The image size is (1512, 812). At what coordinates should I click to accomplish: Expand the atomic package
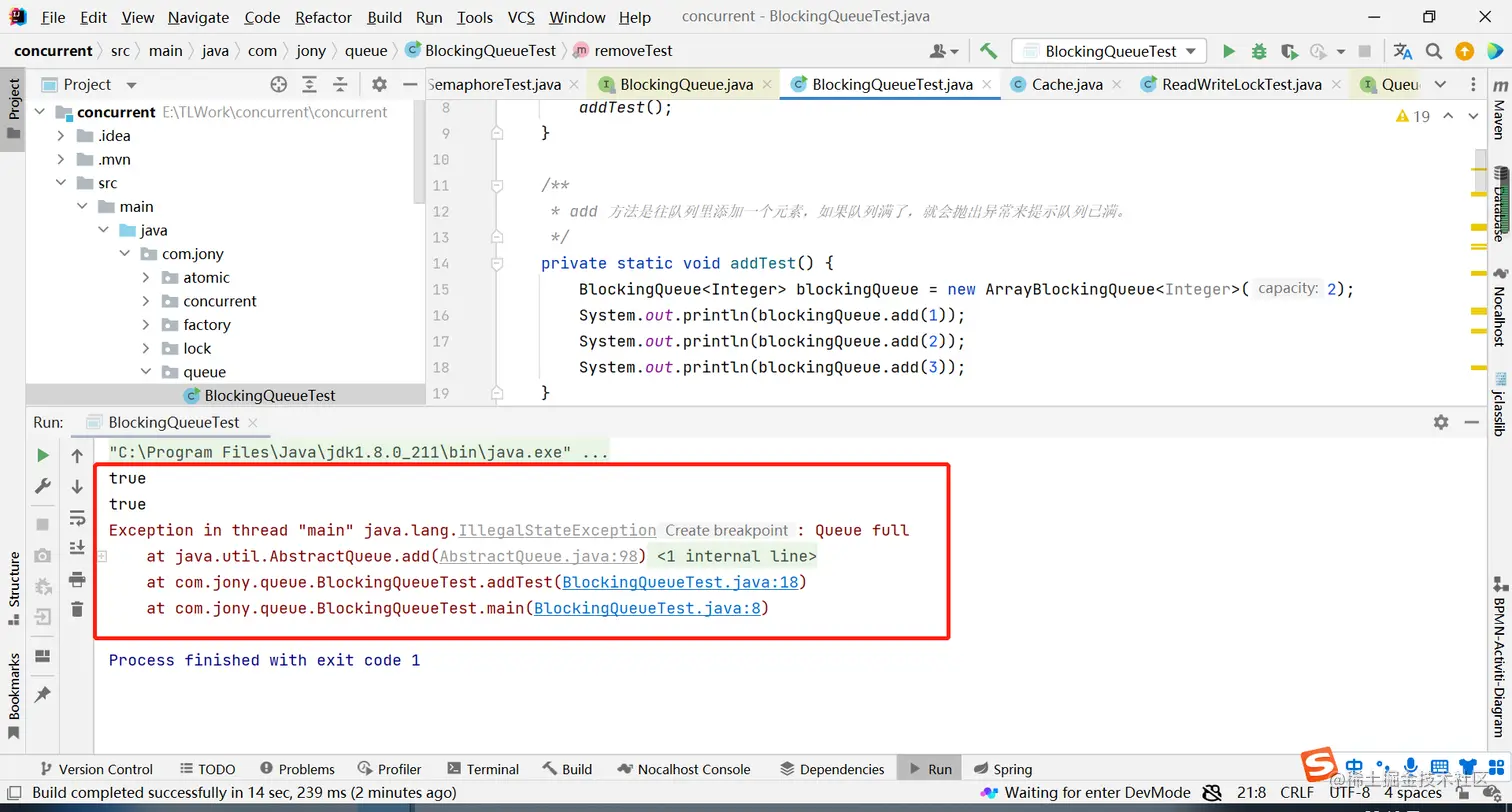(x=147, y=278)
